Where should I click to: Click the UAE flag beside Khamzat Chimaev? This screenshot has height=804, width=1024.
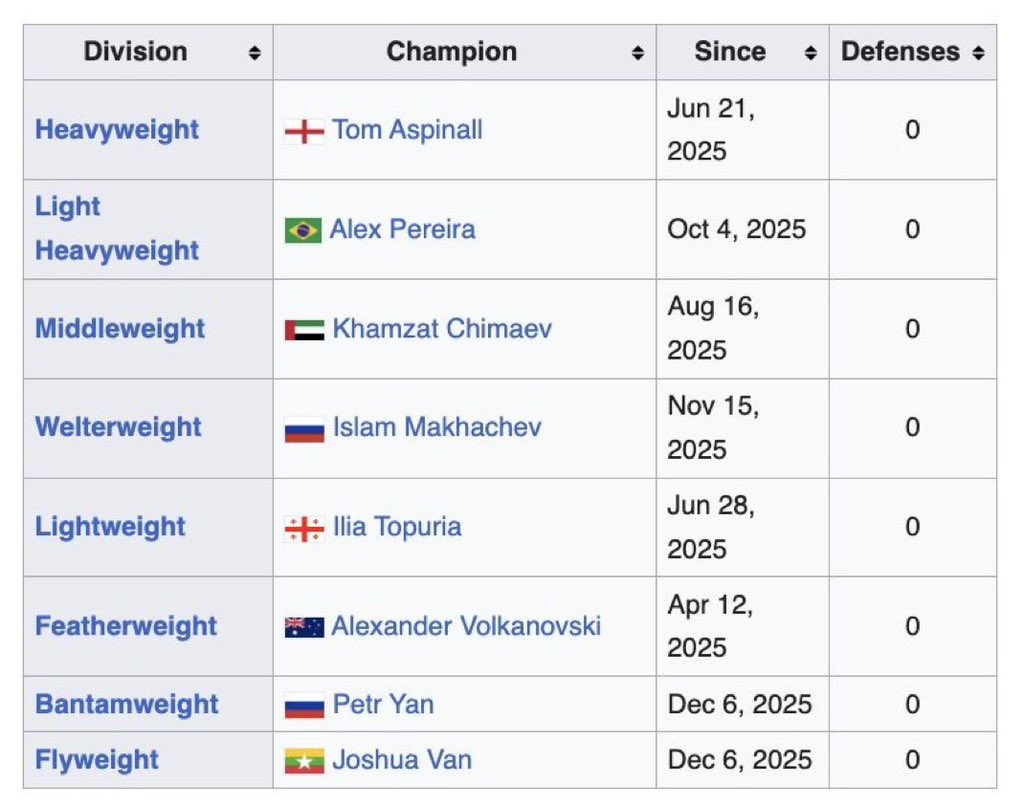(304, 330)
